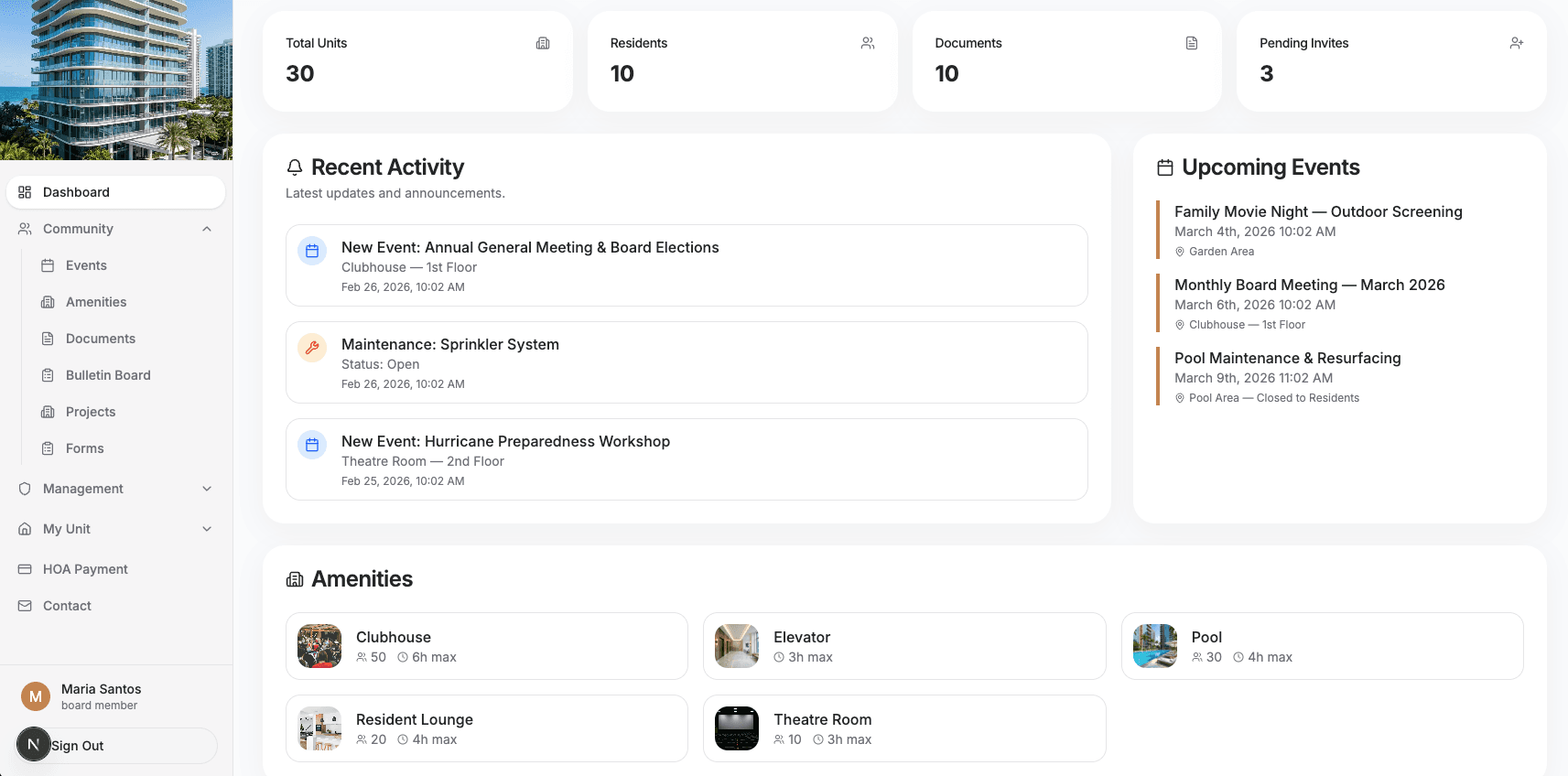This screenshot has height=776, width=1568.
Task: Click the Garden Area location text
Action: click(1221, 252)
